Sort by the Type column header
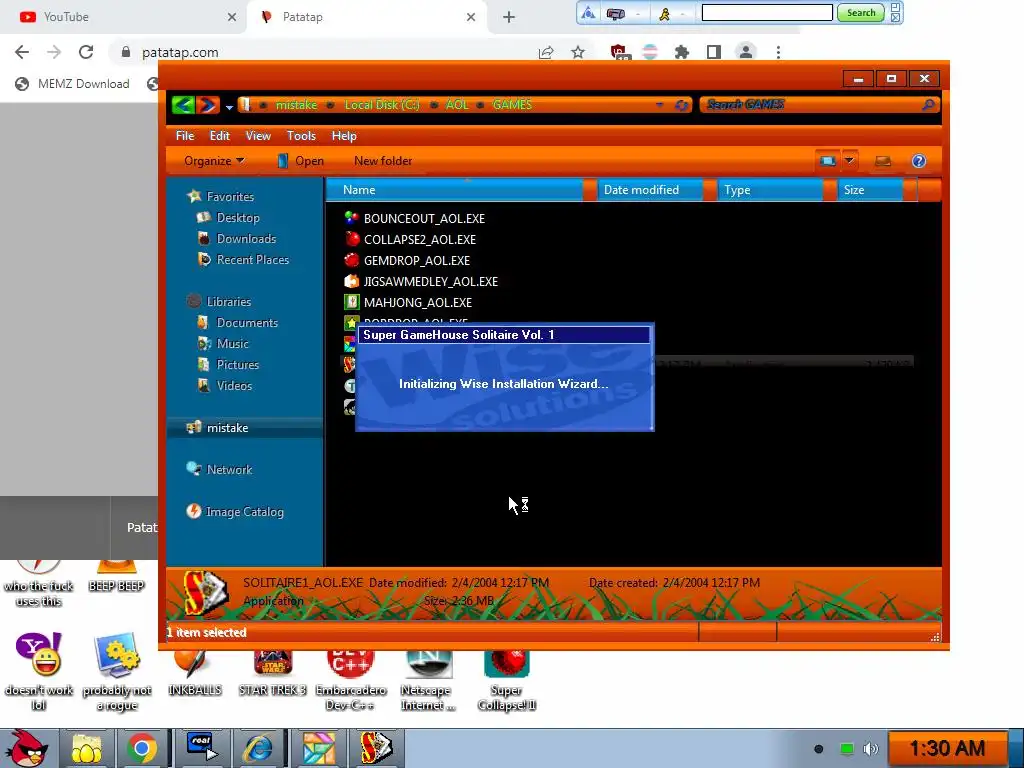 (770, 189)
